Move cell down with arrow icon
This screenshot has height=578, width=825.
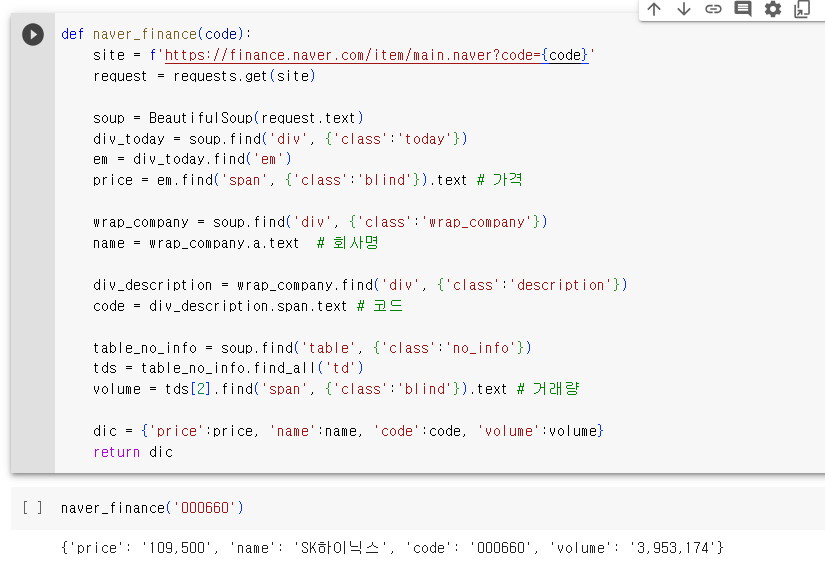pos(683,9)
